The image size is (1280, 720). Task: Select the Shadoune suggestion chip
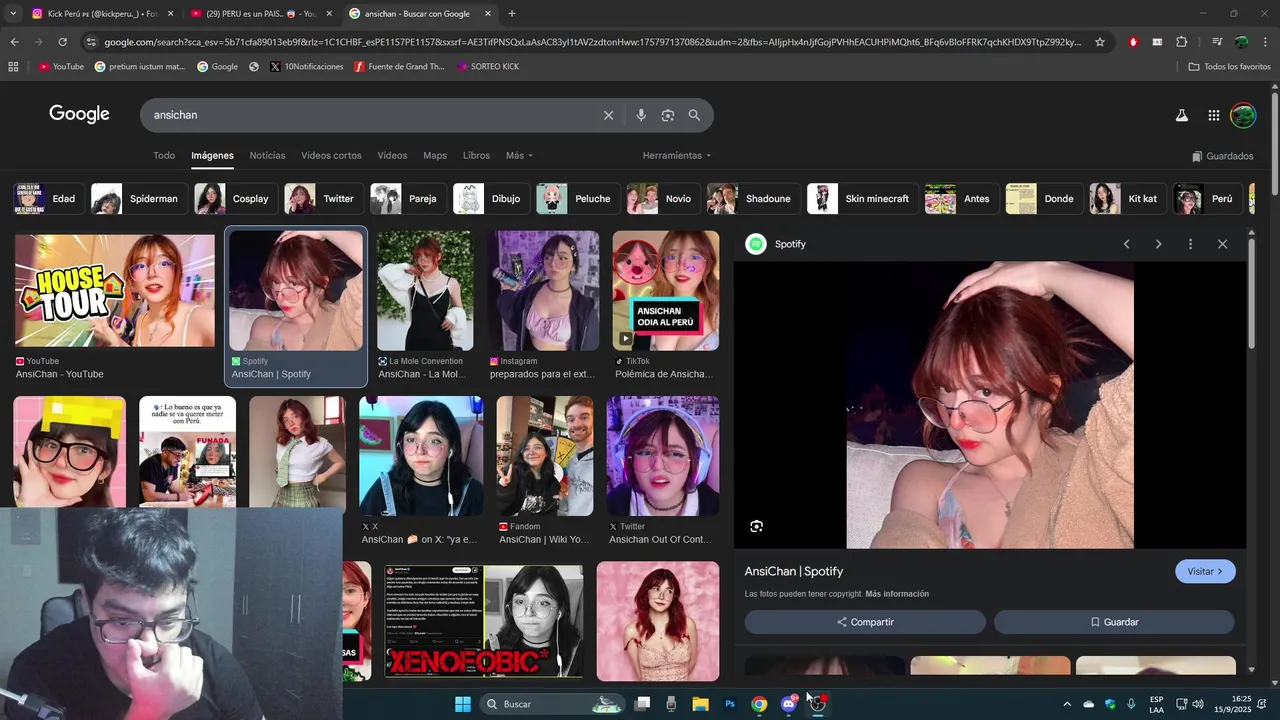coord(754,199)
